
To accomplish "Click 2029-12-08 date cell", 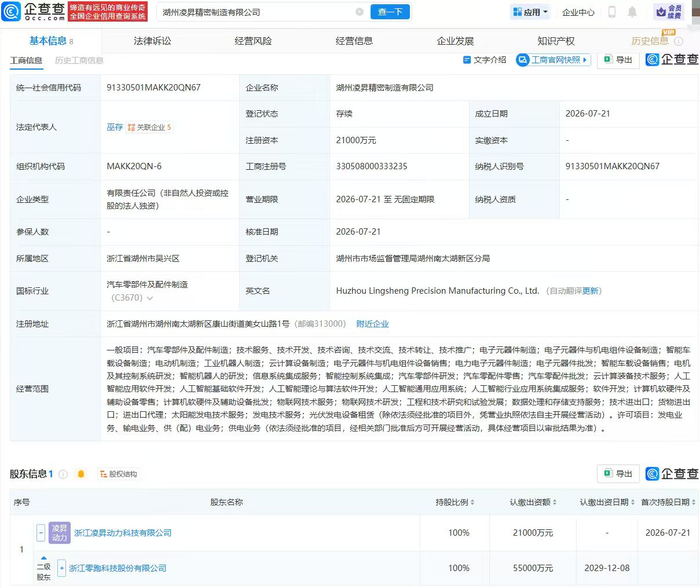I will pos(607,568).
